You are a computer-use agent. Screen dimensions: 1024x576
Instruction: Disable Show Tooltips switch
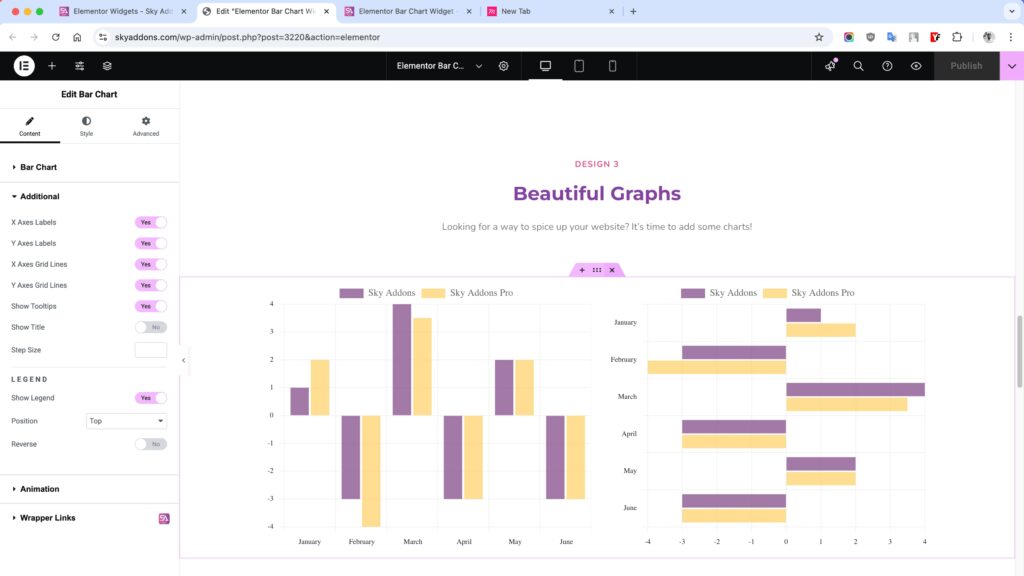tap(151, 306)
